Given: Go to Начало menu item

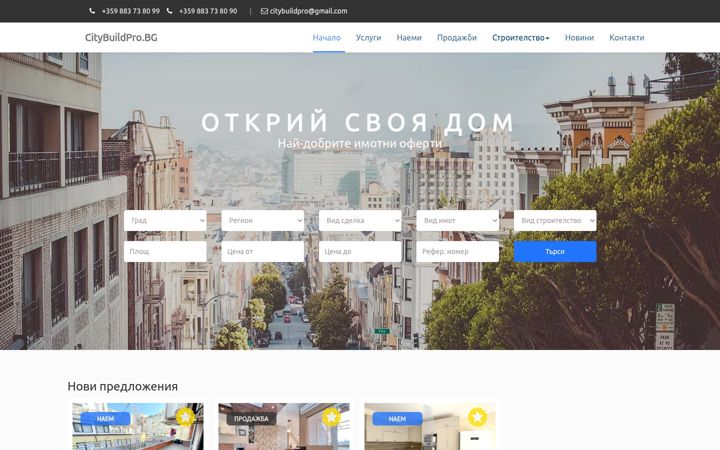Looking at the screenshot, I should [326, 38].
